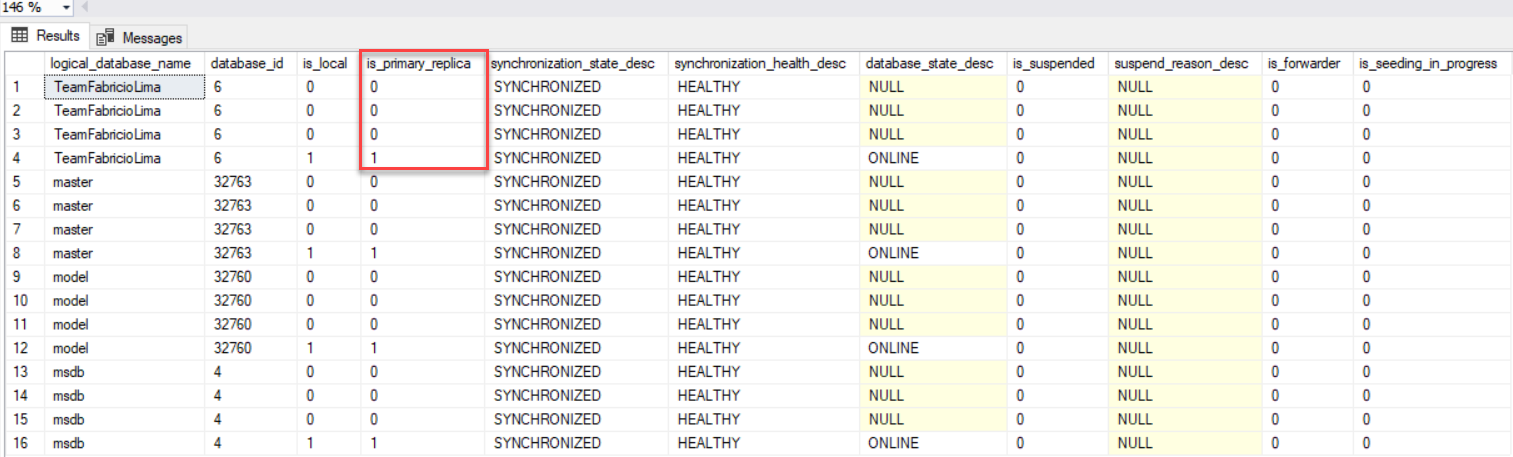This screenshot has height=457, width=1513.
Task: Select the HEALTHY cell in row 10
Action: click(x=709, y=300)
